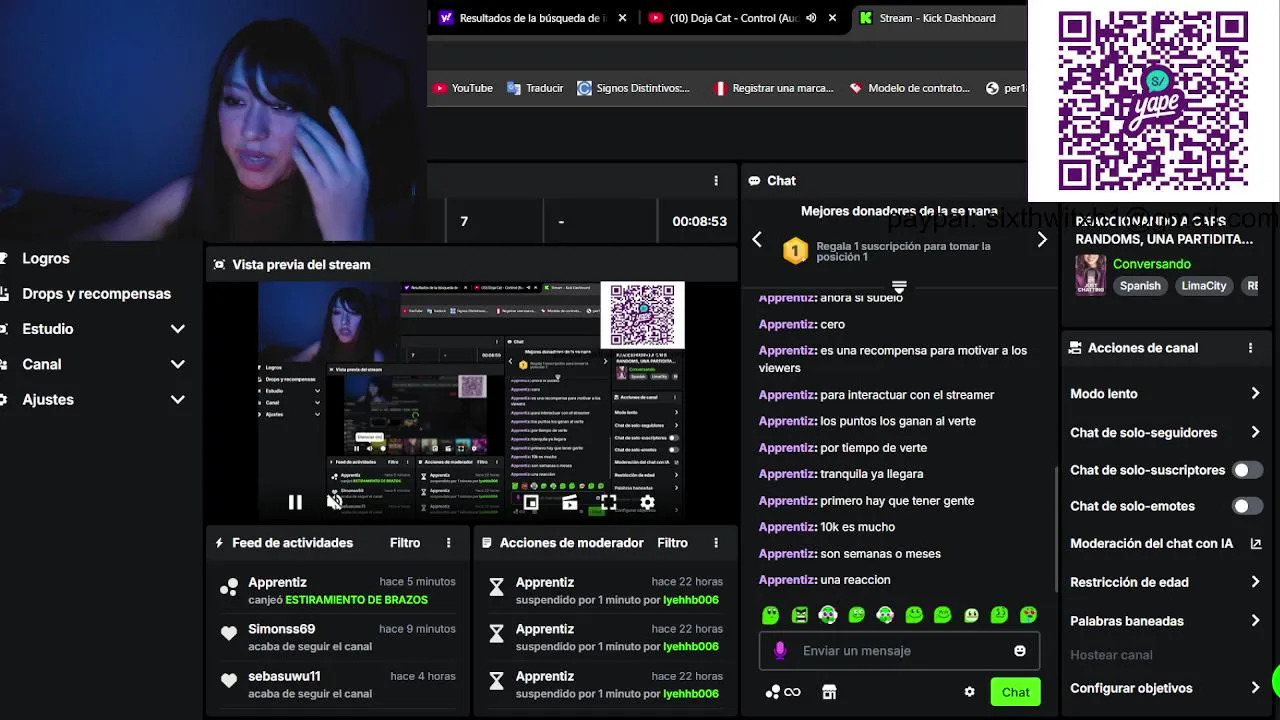
Task: Open Modo lento options
Action: (1165, 394)
